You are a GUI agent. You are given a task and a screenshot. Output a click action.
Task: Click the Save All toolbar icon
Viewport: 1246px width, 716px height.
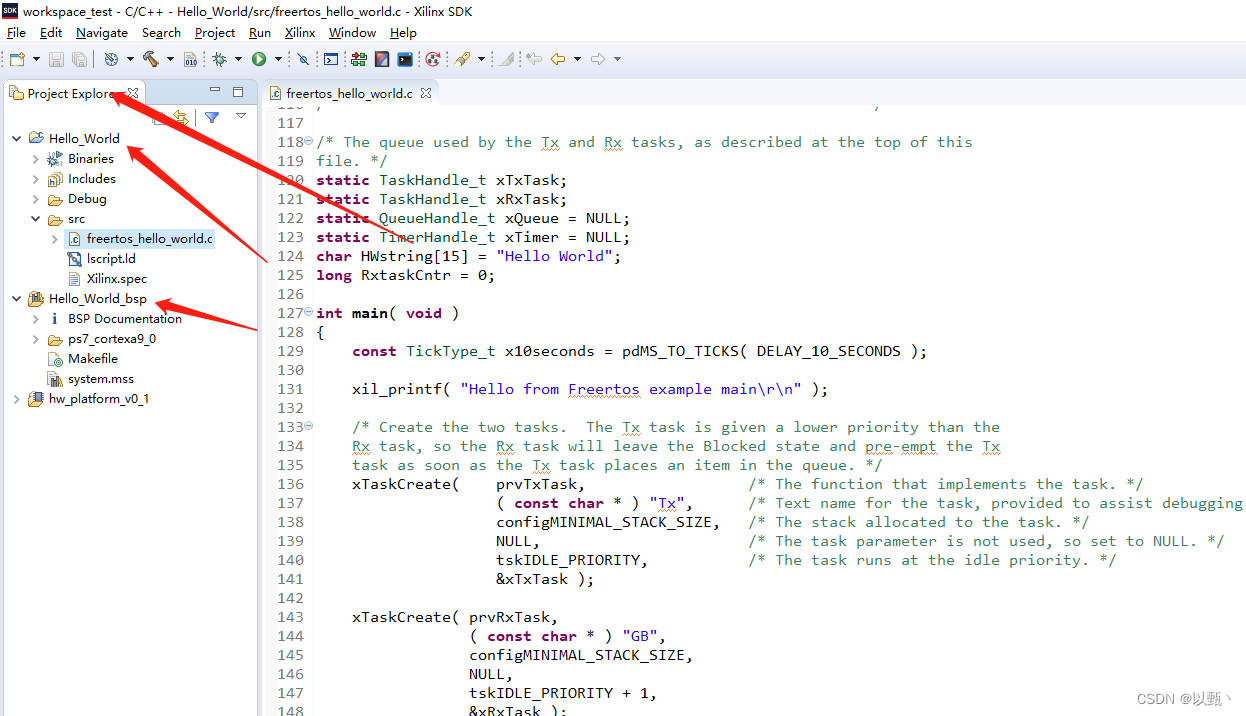pos(78,59)
